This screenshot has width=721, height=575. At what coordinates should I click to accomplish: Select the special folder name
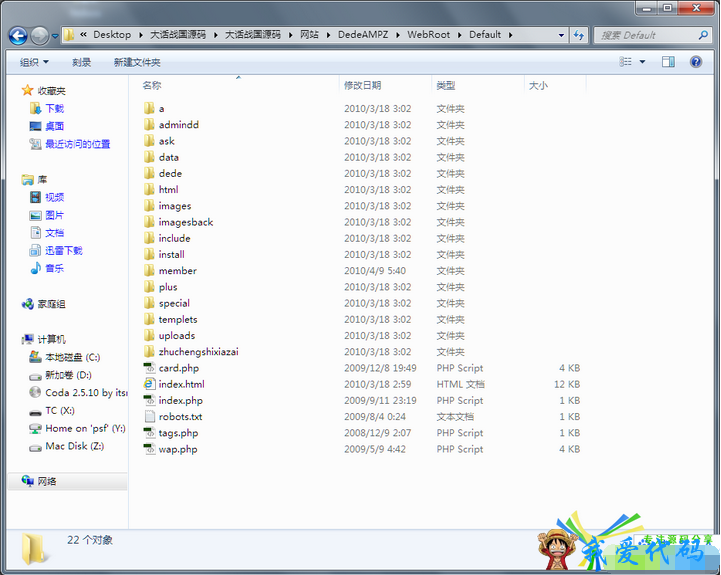(174, 303)
